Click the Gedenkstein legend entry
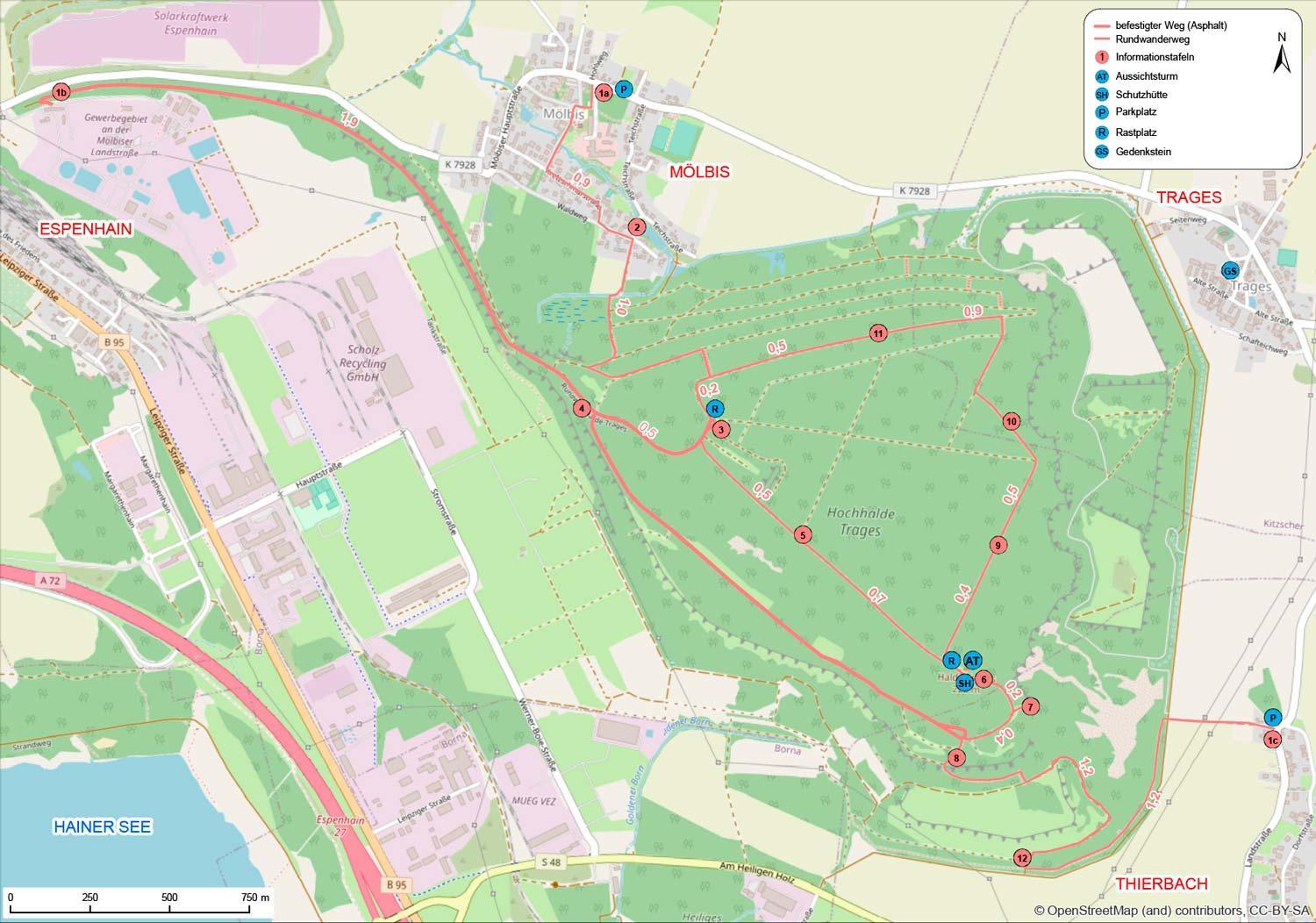Viewport: 1316px width, 923px height. tap(1143, 152)
